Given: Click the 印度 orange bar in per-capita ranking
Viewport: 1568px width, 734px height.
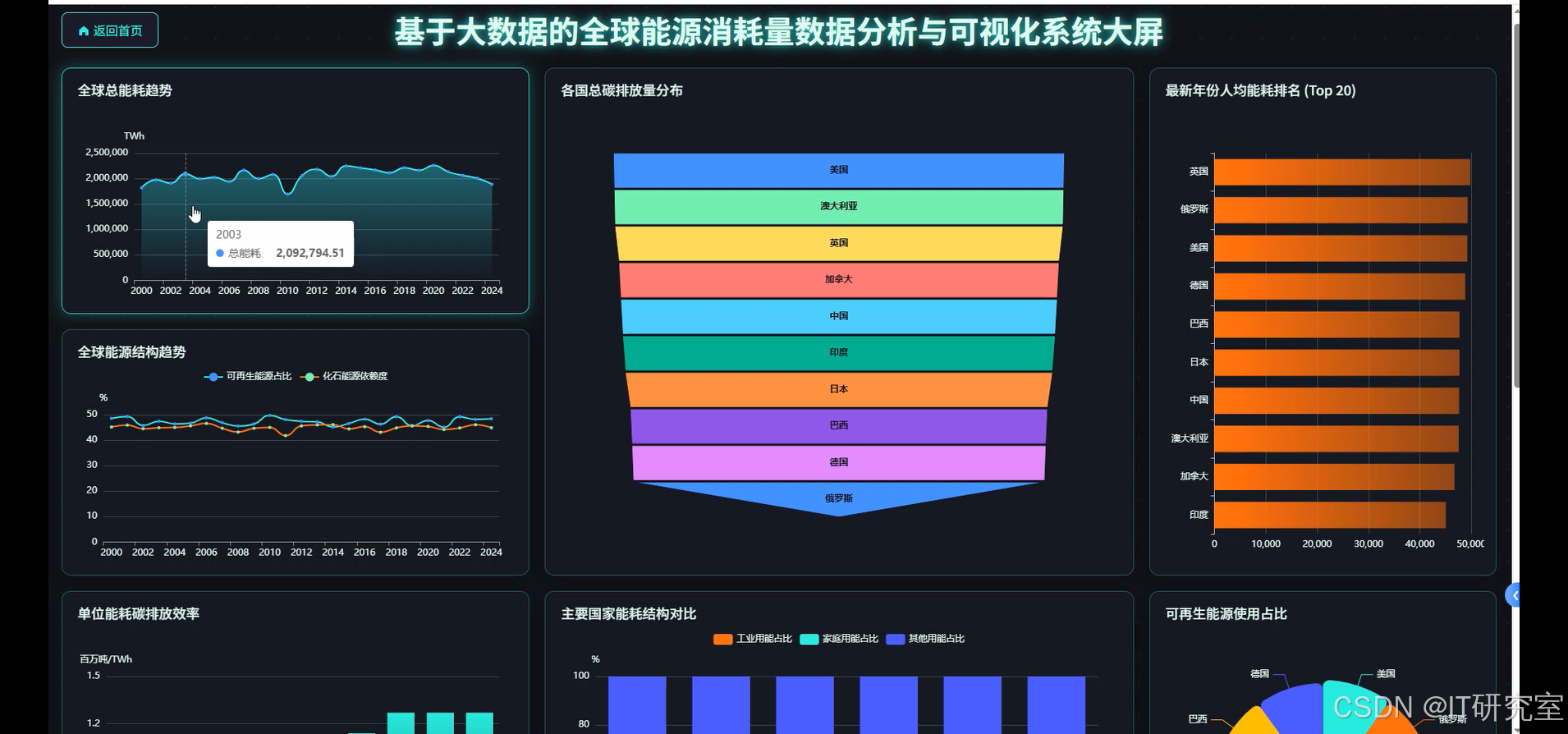Looking at the screenshot, I should click(1330, 515).
